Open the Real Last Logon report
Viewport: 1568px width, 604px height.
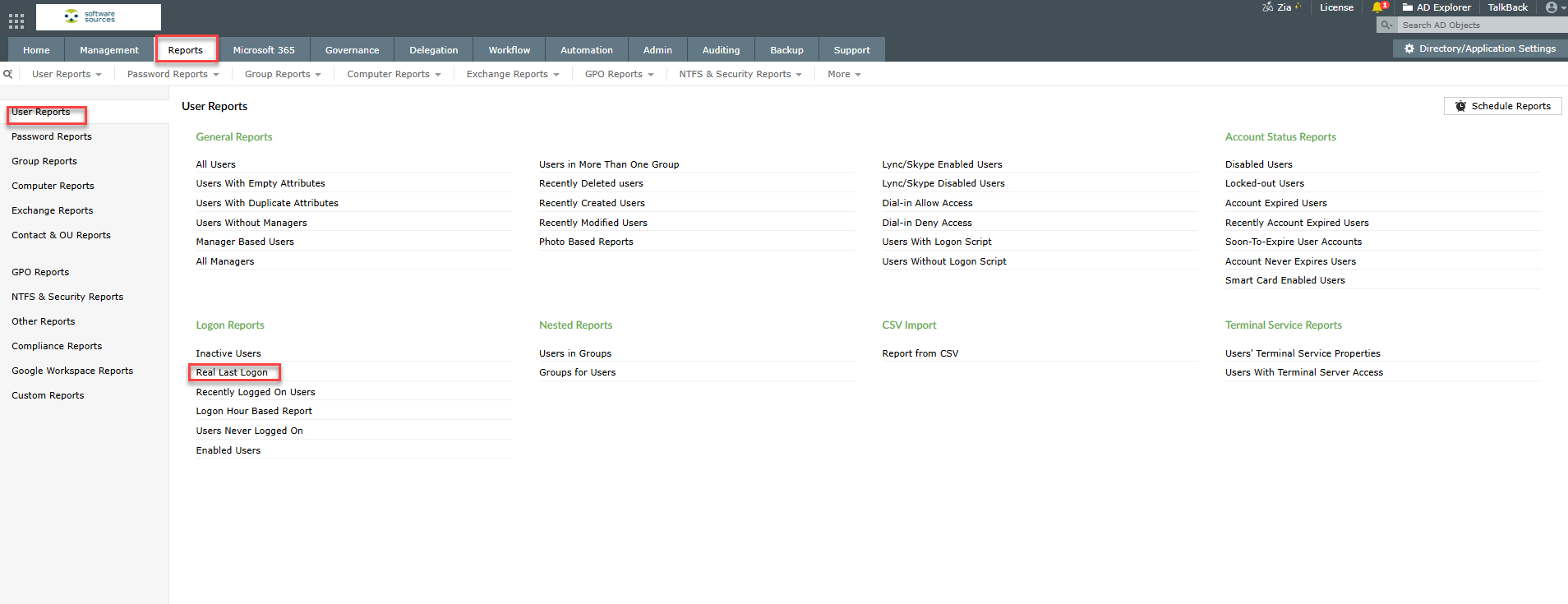tap(232, 372)
